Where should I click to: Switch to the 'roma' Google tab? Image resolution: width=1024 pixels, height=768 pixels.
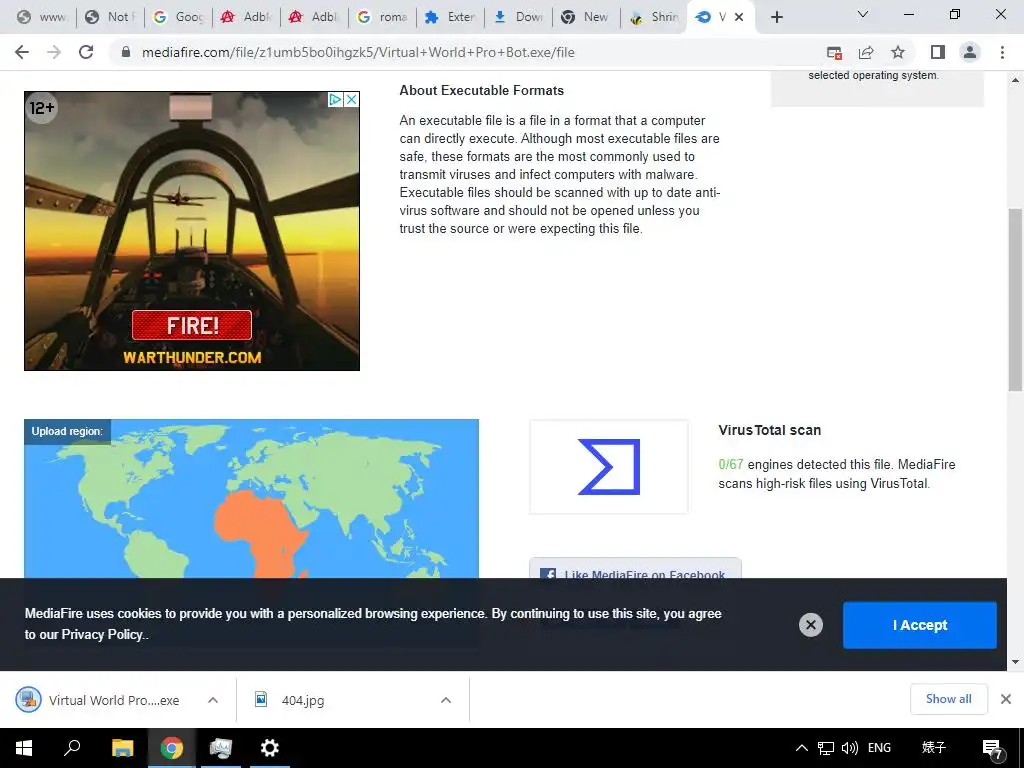[x=382, y=17]
